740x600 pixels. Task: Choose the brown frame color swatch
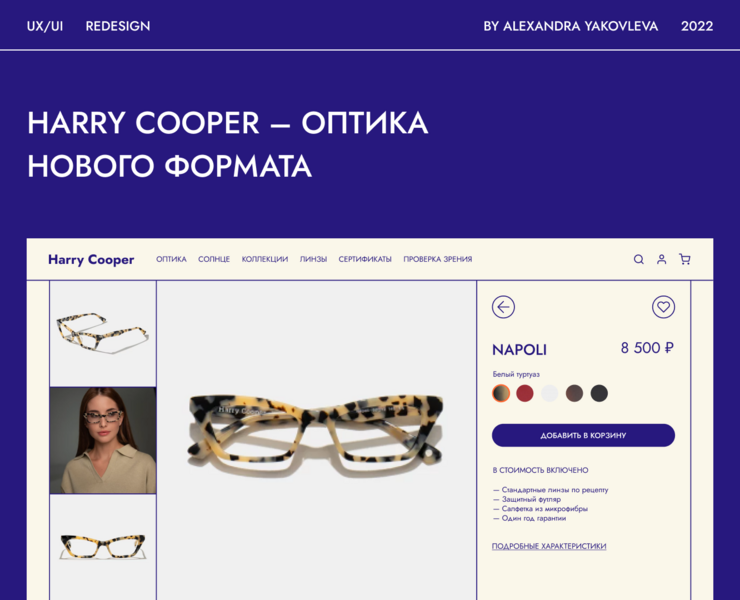pos(574,393)
